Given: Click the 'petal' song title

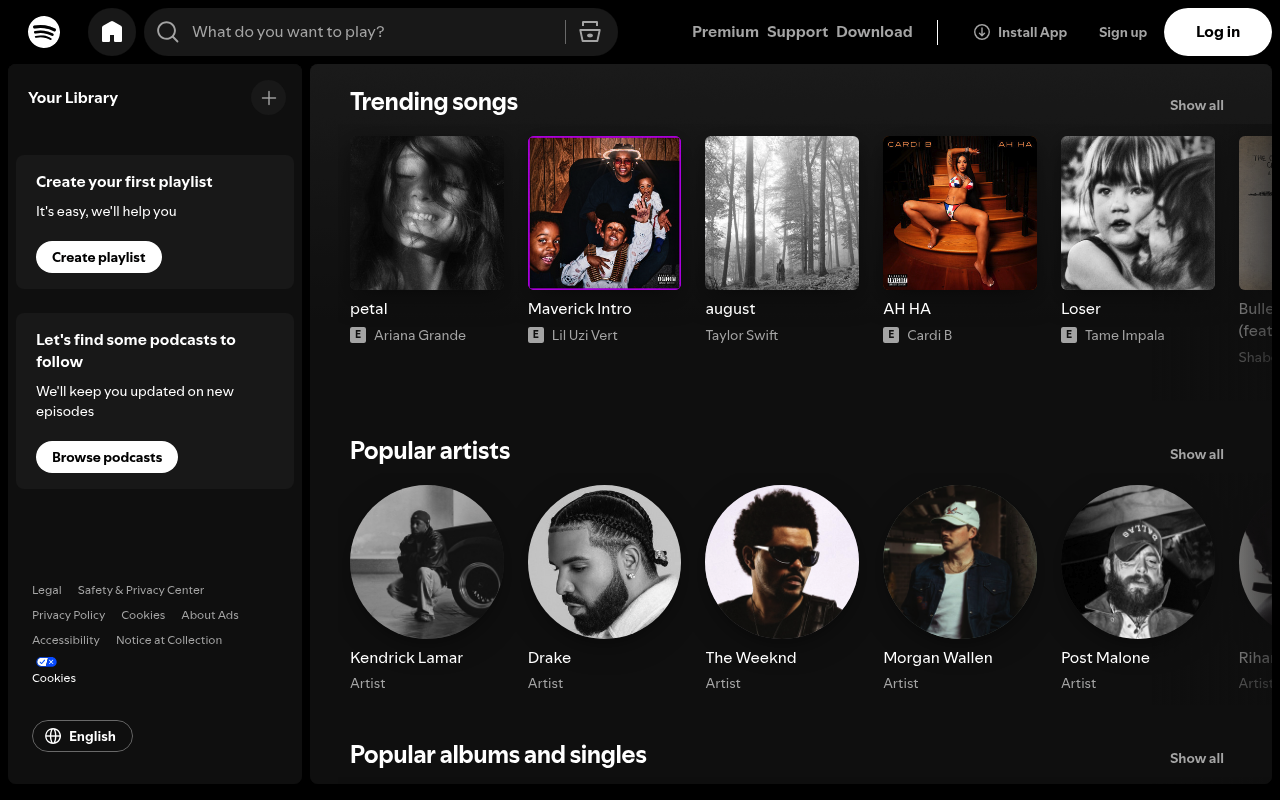Looking at the screenshot, I should (x=369, y=309).
